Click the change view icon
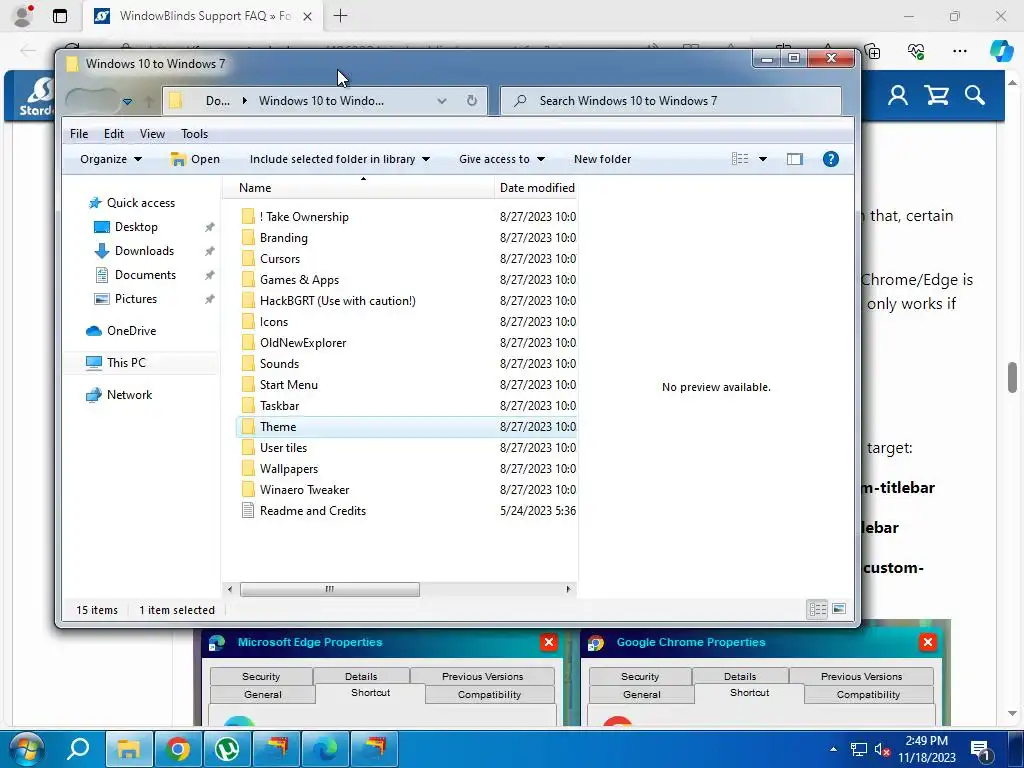This screenshot has width=1024, height=768. pos(740,159)
